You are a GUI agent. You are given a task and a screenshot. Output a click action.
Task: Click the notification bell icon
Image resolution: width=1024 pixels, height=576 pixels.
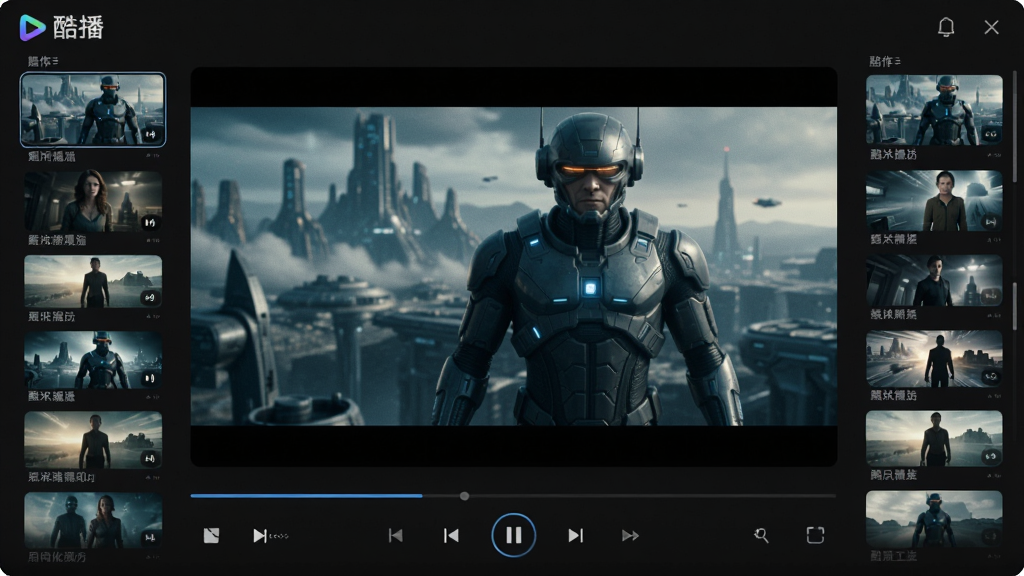pos(946,27)
